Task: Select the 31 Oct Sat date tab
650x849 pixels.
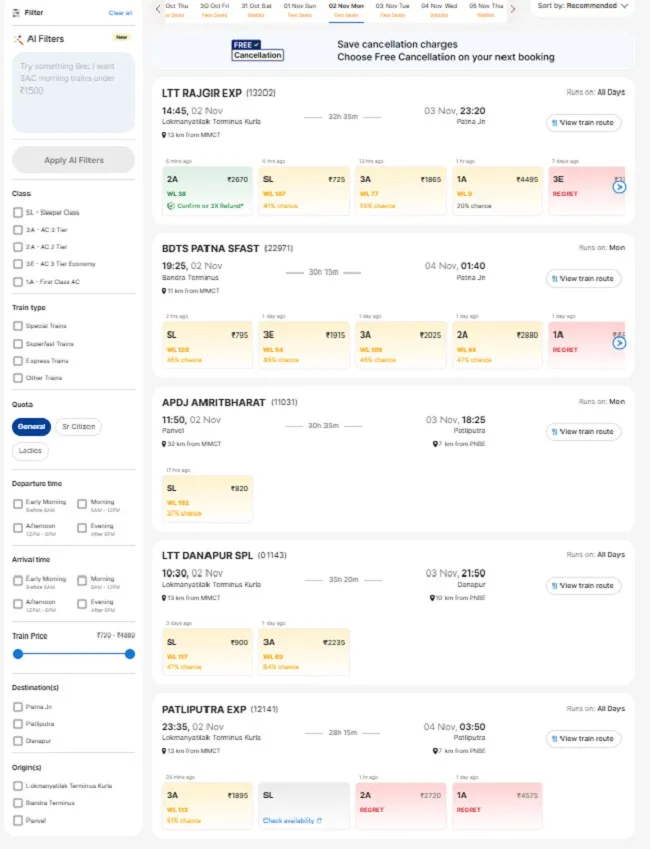Action: tap(256, 10)
